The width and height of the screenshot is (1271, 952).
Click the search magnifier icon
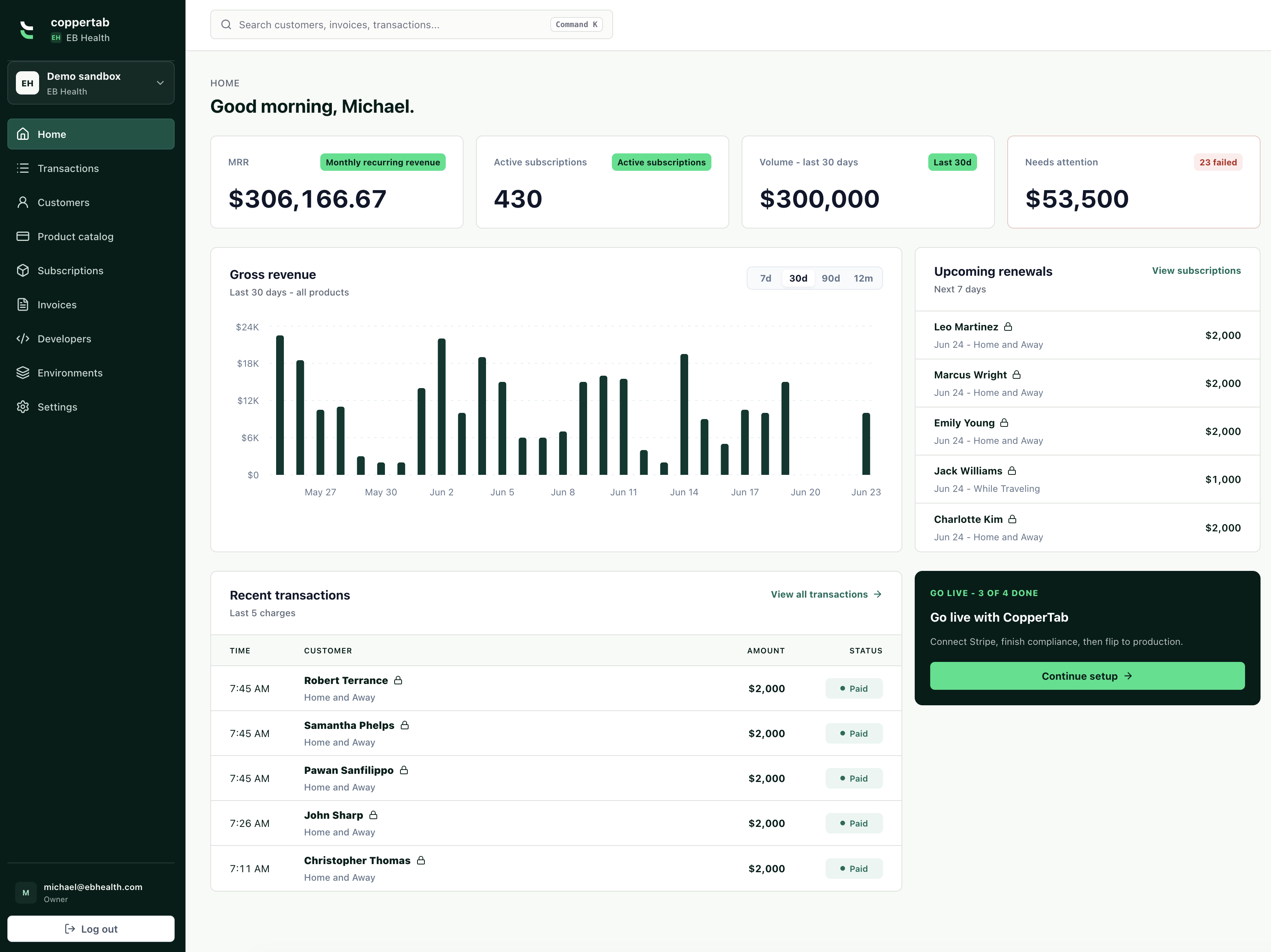click(227, 25)
